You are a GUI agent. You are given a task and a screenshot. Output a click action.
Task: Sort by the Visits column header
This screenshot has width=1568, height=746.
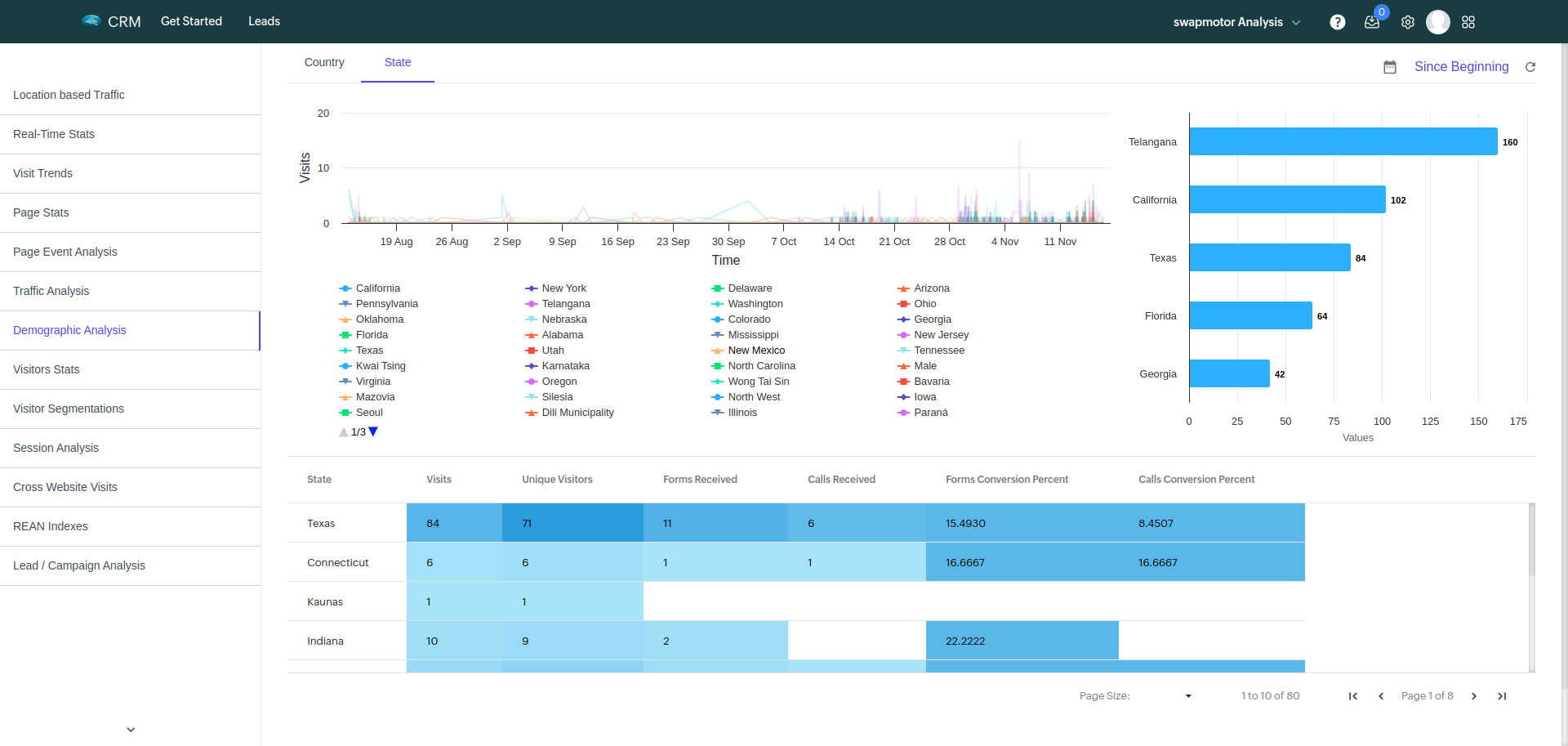[439, 480]
